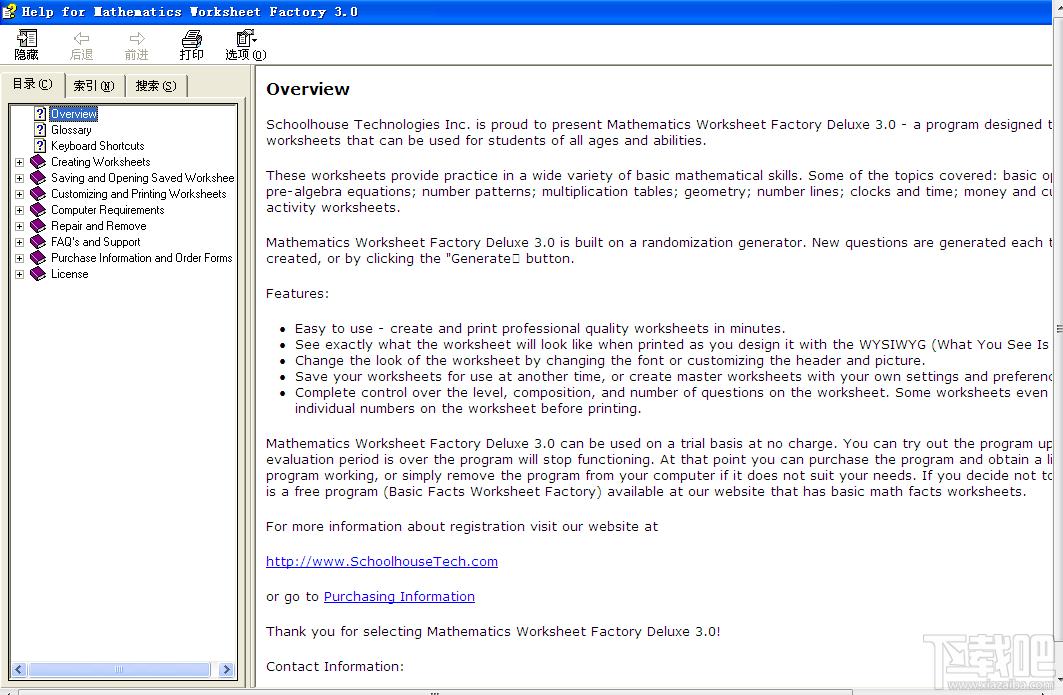Viewport: 1063px width, 695px height.
Task: Click the Keyboard Shortcuts page icon
Action: pyautogui.click(x=40, y=146)
